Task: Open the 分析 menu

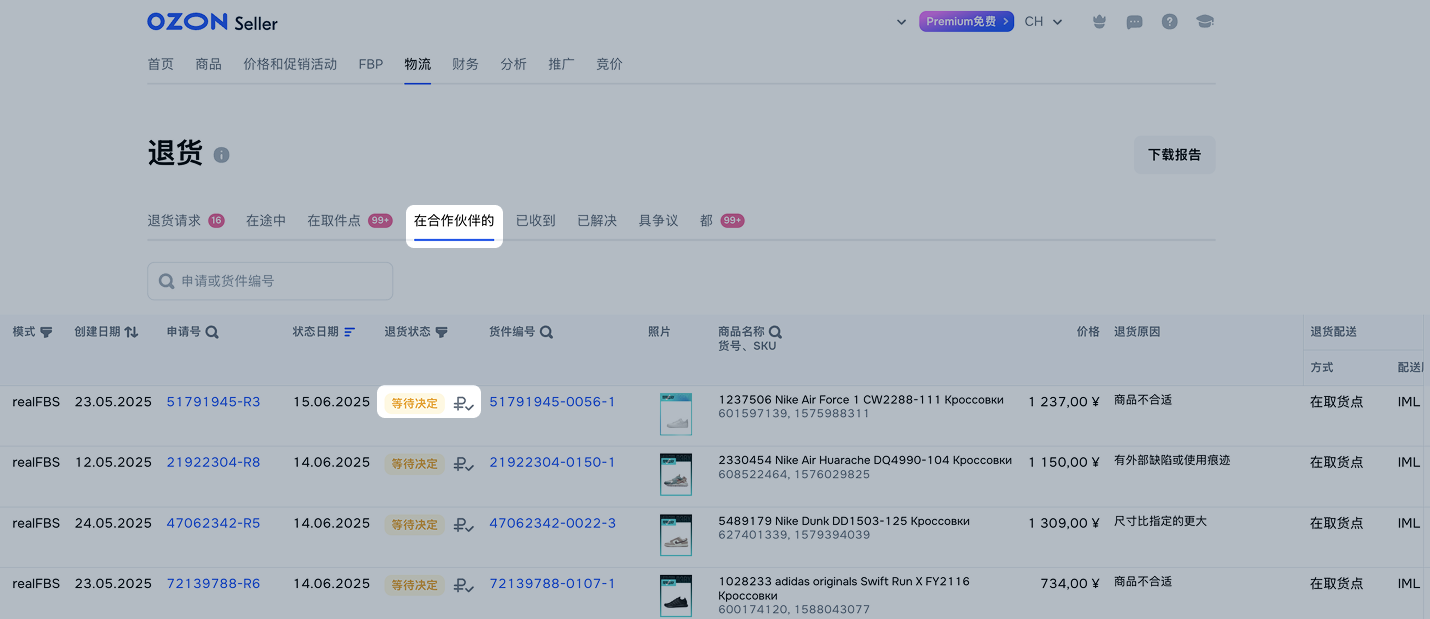Action: (x=514, y=64)
